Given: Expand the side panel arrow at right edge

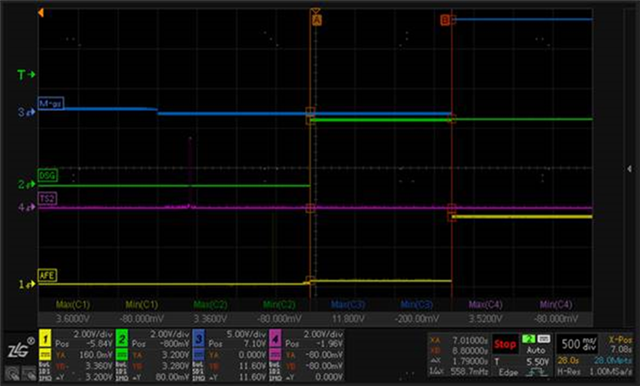Looking at the screenshot, I should pos(629,169).
